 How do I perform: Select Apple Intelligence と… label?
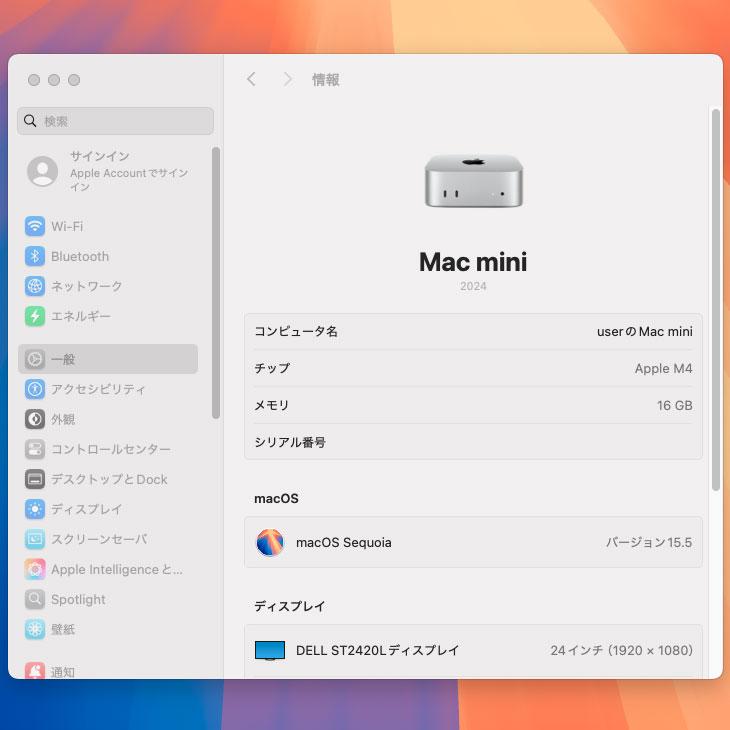coord(117,569)
